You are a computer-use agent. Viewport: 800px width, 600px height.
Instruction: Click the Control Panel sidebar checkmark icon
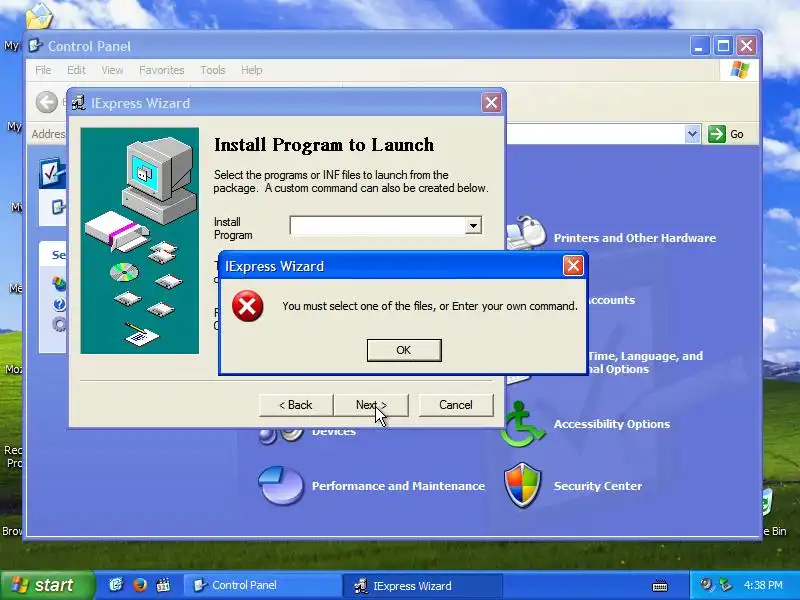click(52, 172)
